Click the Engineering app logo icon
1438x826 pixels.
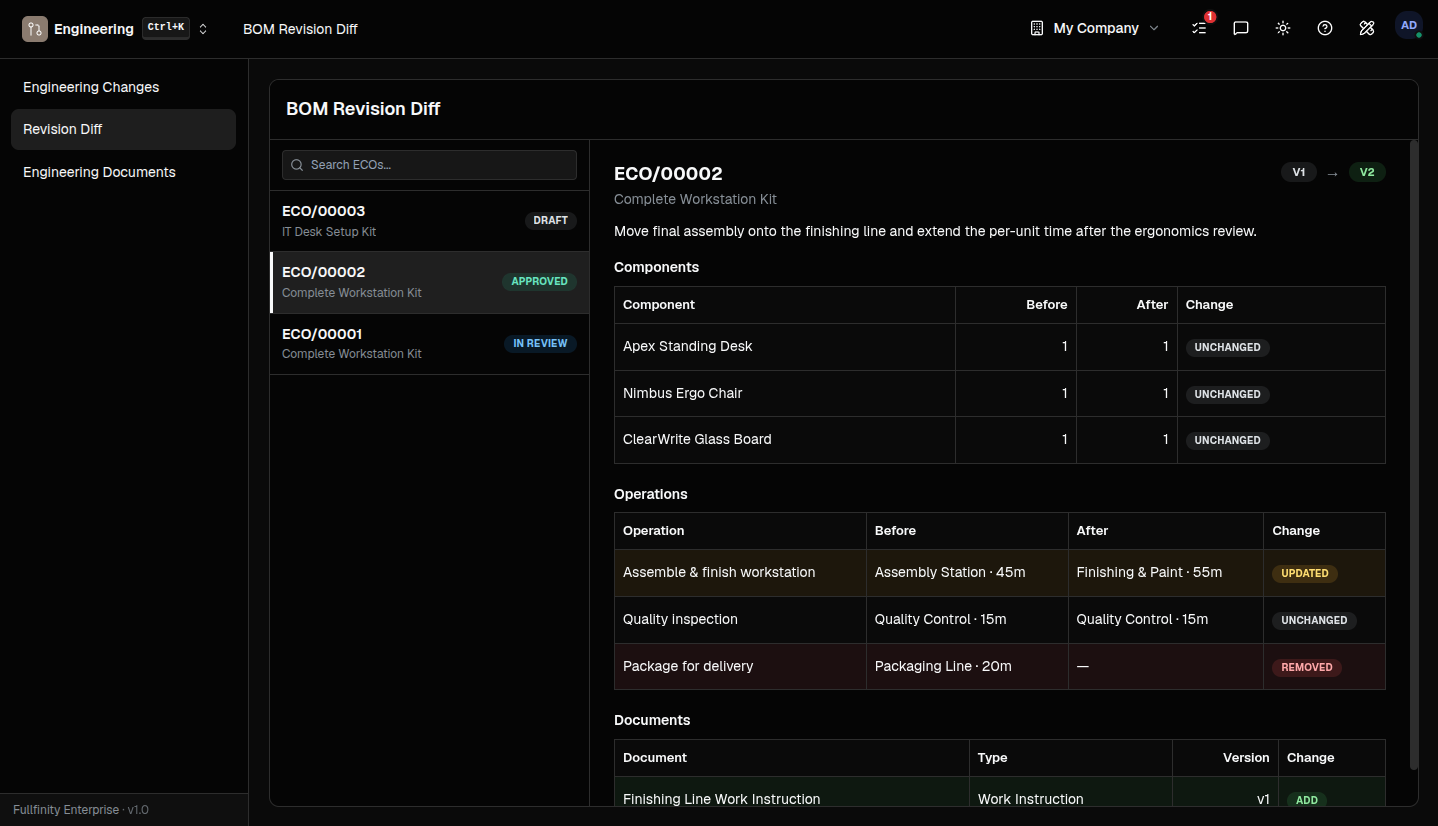[x=35, y=29]
